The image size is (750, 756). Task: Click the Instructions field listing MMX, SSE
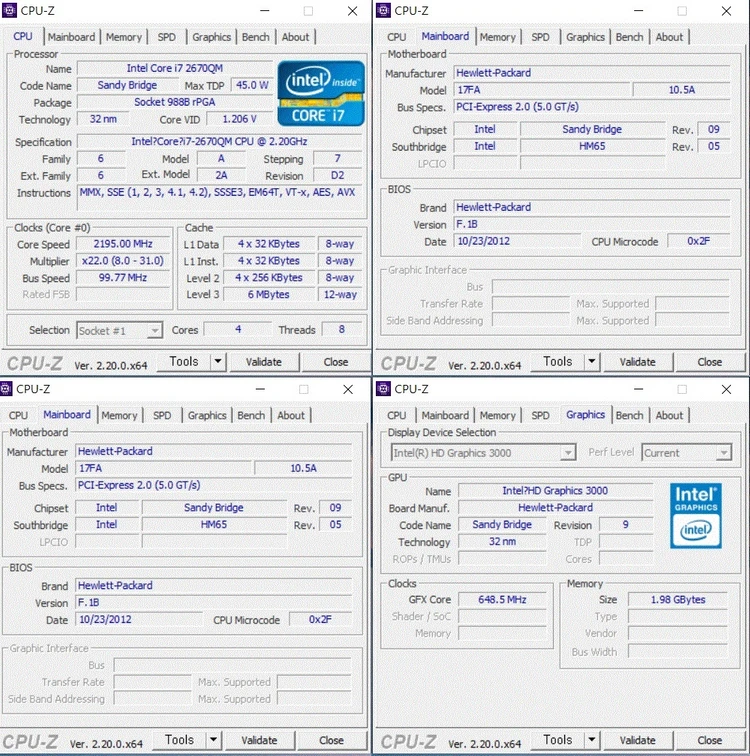(x=220, y=199)
